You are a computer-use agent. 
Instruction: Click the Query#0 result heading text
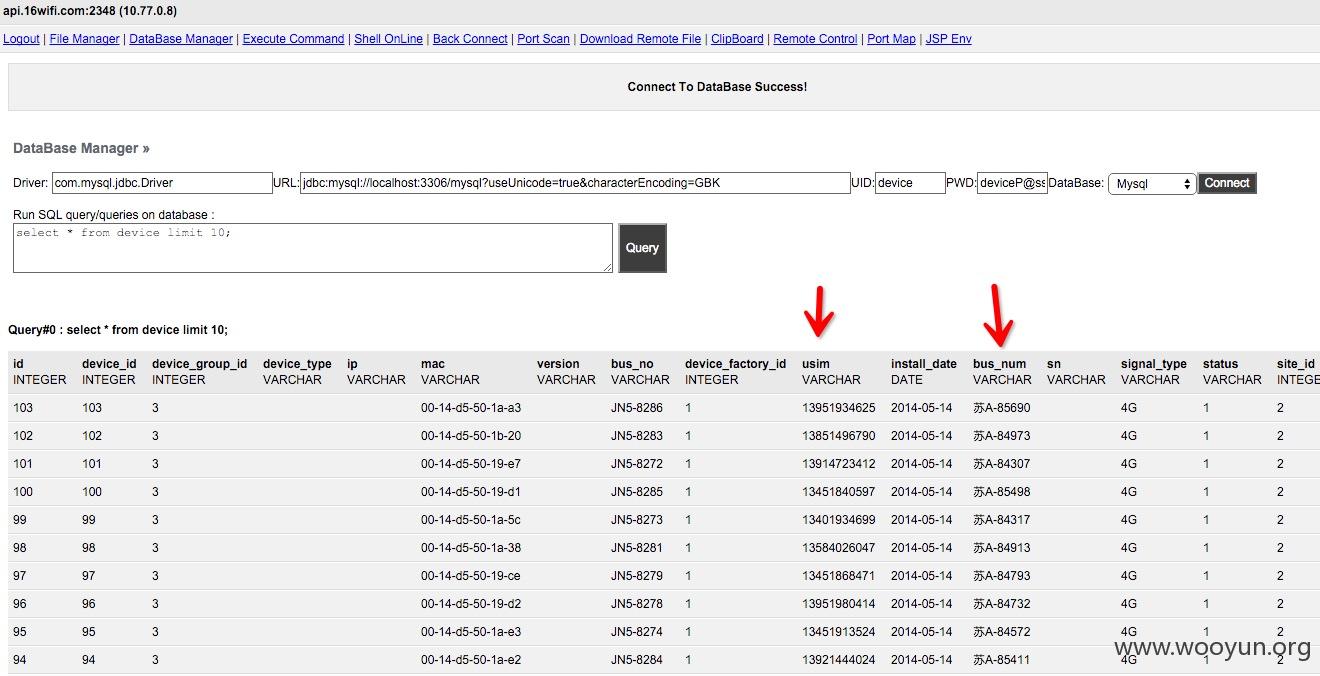click(118, 330)
